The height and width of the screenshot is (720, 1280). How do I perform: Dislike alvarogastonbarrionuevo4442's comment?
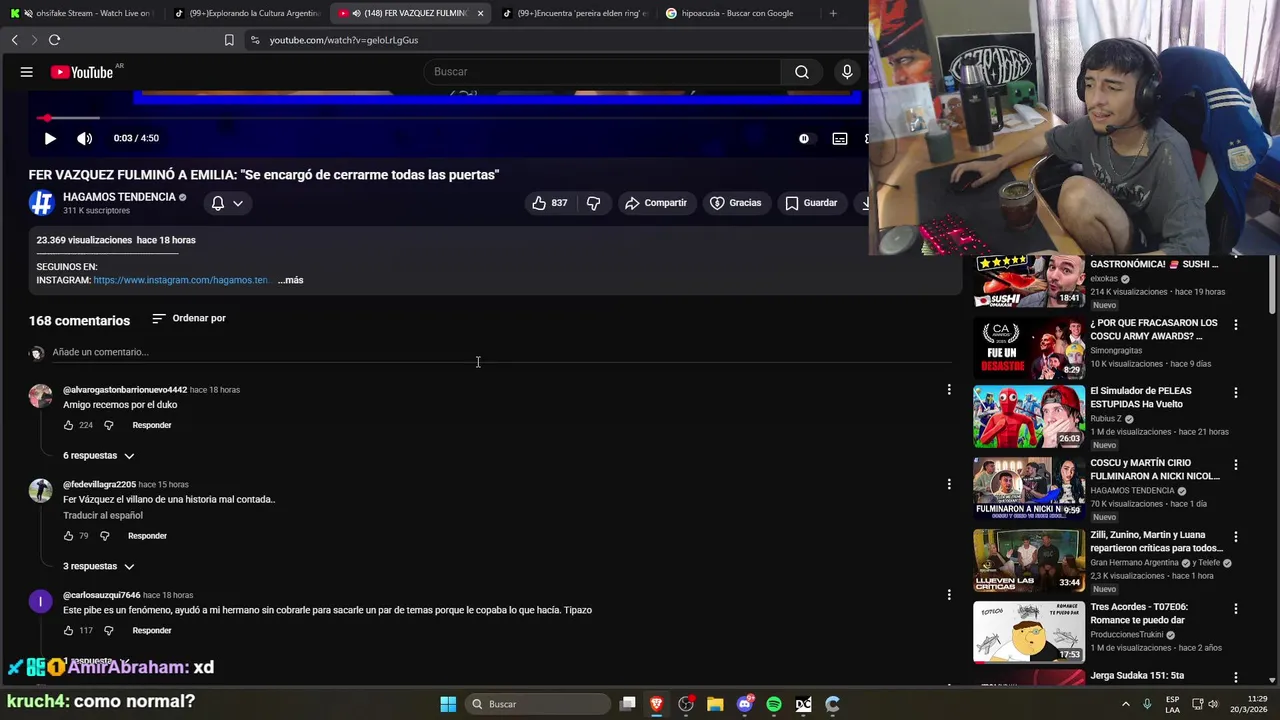point(109,425)
